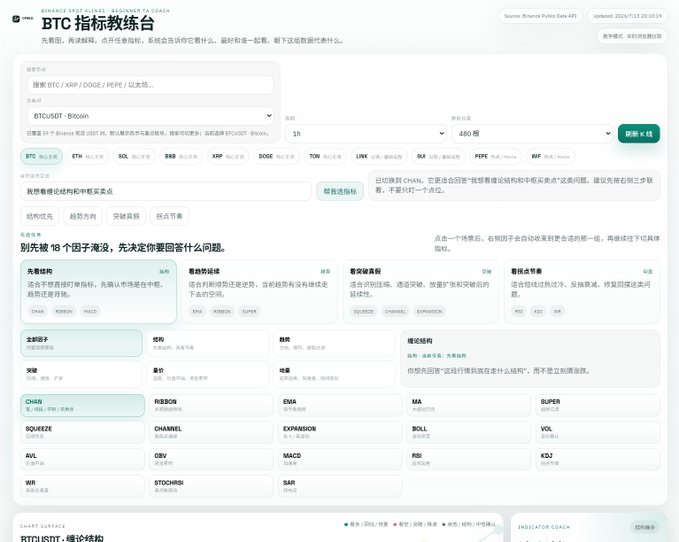Viewport: 679px width, 542px height.
Task: Select the 看趋势延续 scenario card
Action: pyautogui.click(x=259, y=291)
